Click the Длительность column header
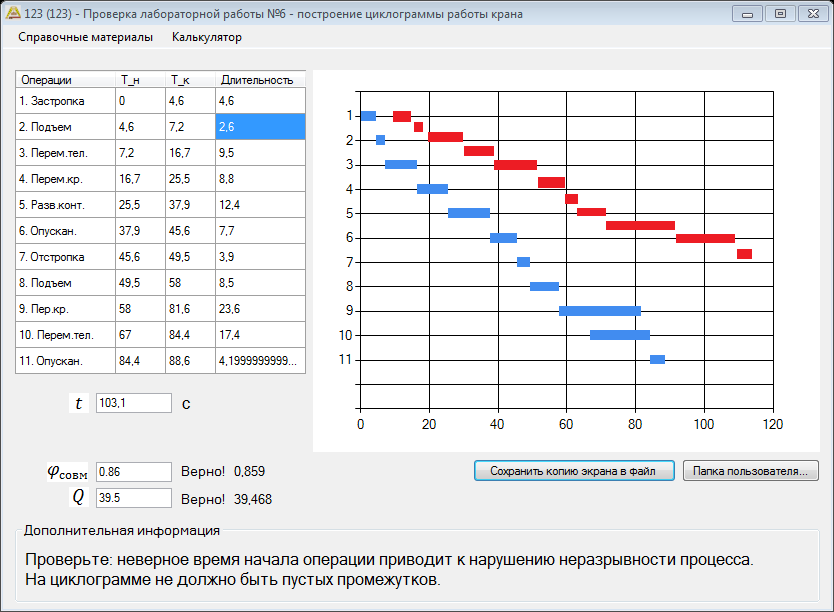The height and width of the screenshot is (612, 834). (261, 80)
